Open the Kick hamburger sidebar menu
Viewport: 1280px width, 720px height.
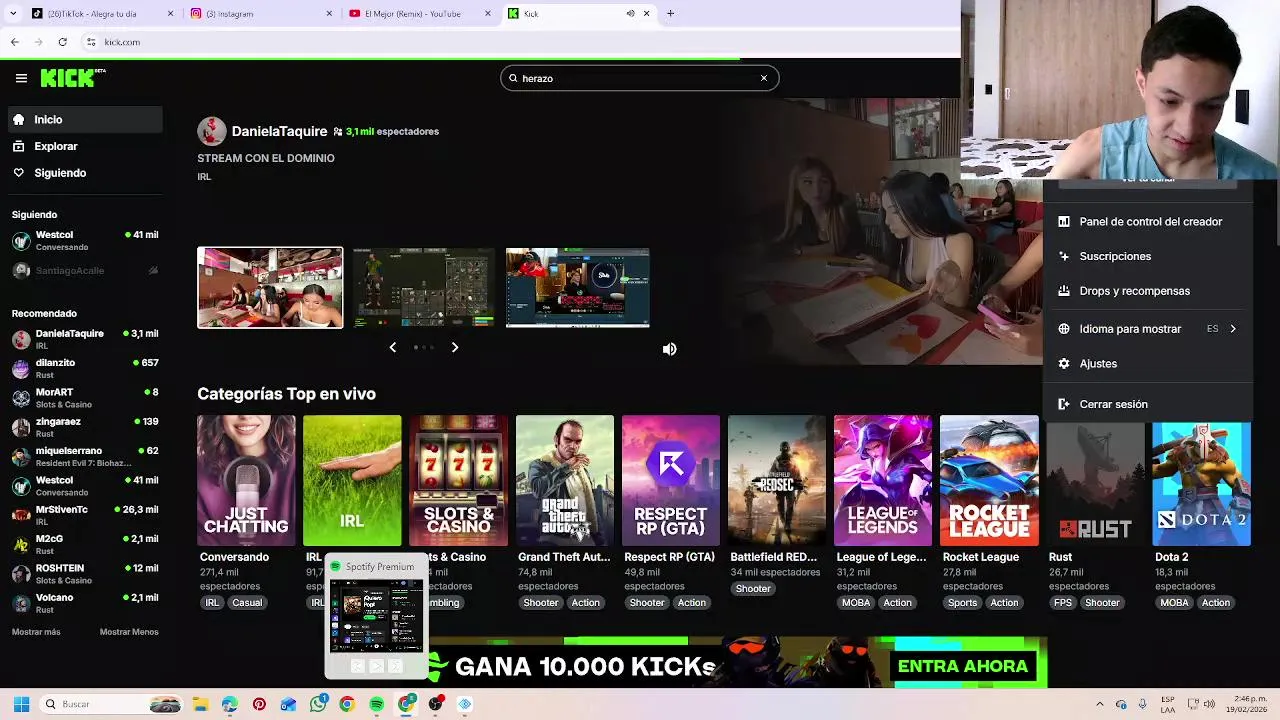[x=21, y=78]
